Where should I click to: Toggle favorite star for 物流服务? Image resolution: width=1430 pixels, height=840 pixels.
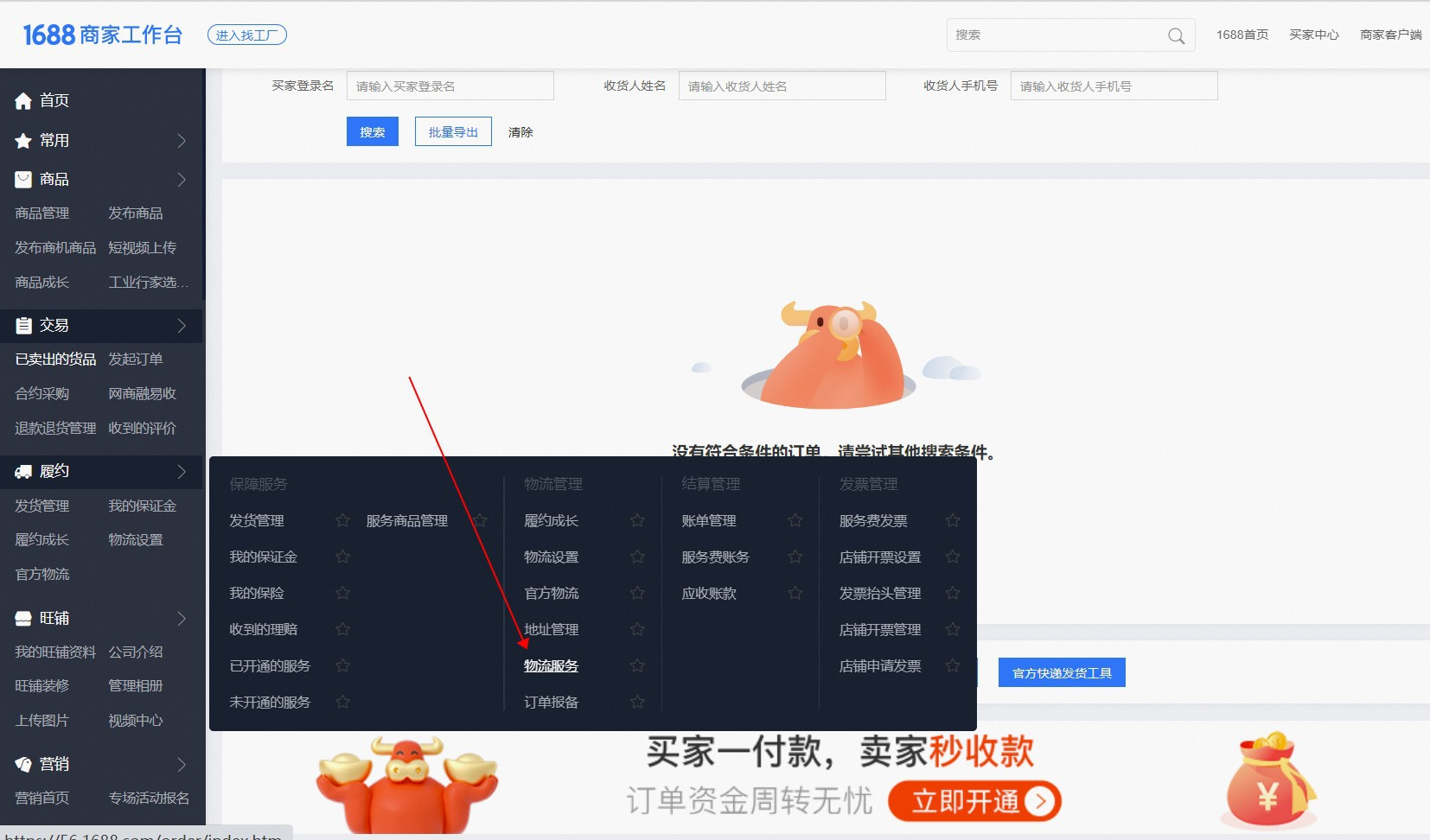pos(637,665)
